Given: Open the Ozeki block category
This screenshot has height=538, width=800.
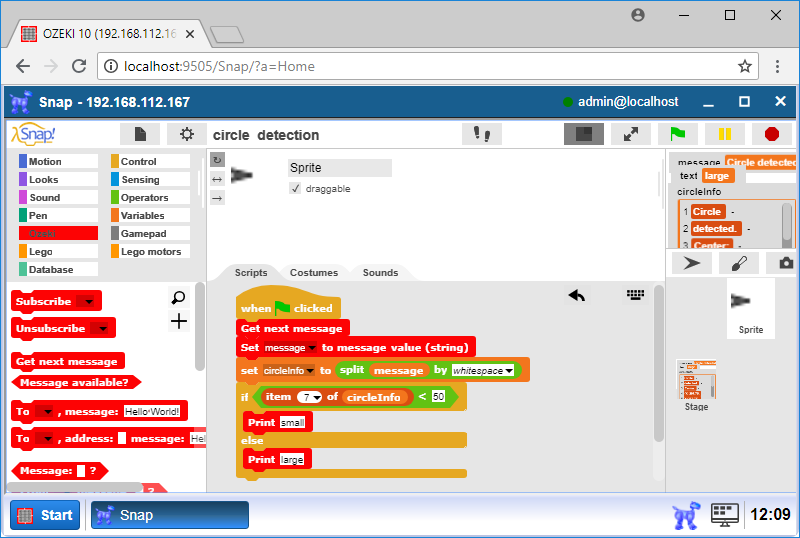Looking at the screenshot, I should (x=58, y=233).
